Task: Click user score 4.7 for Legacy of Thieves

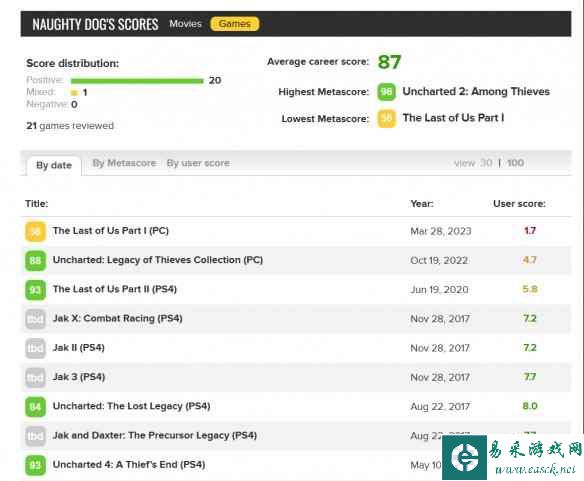Action: click(530, 260)
